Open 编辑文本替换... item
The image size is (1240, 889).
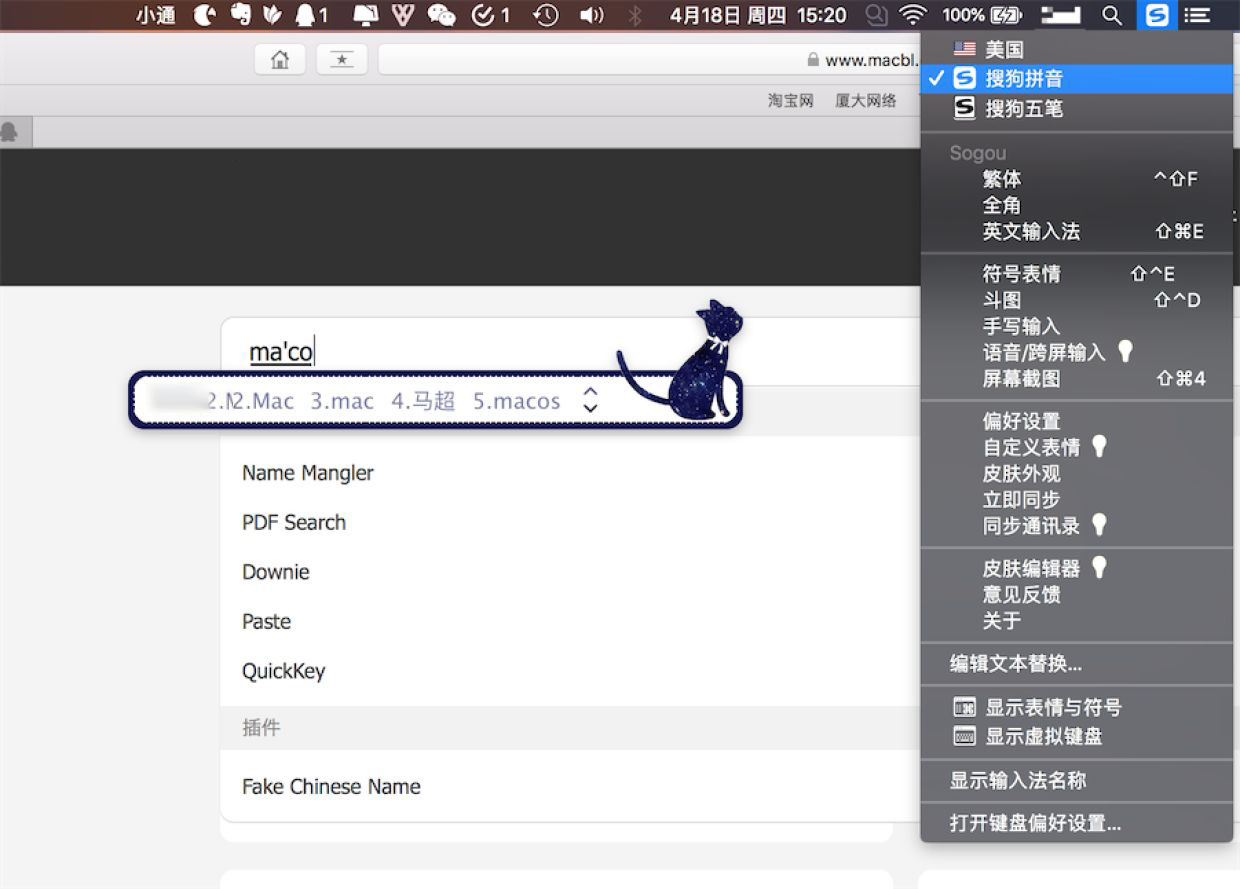click(x=1076, y=664)
